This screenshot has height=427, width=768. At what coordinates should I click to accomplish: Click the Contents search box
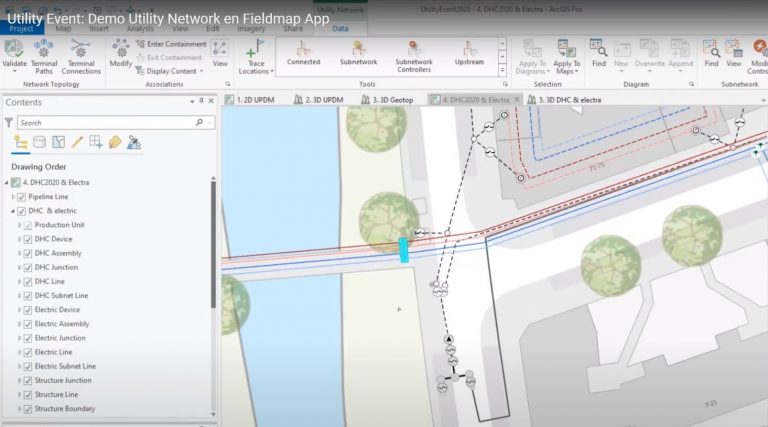click(108, 122)
